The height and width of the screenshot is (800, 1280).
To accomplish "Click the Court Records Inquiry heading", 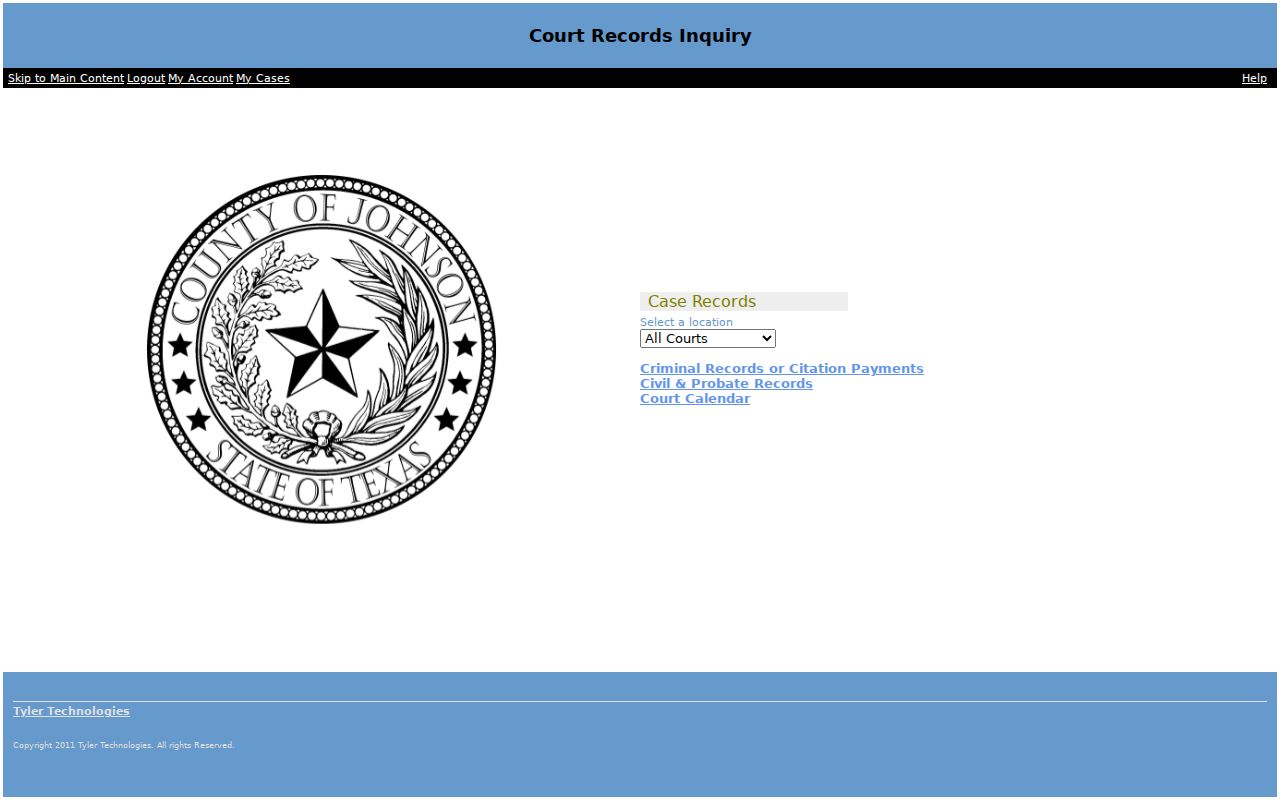I will (x=640, y=36).
